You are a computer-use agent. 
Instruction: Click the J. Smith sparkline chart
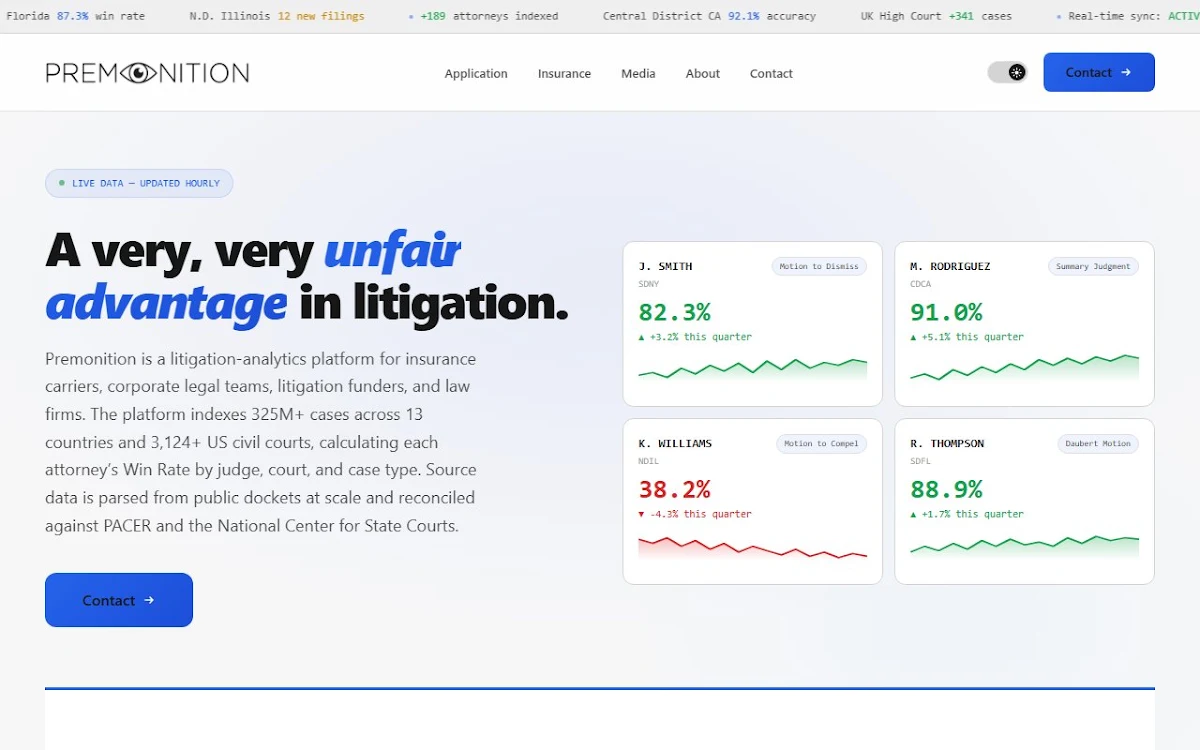coord(753,370)
